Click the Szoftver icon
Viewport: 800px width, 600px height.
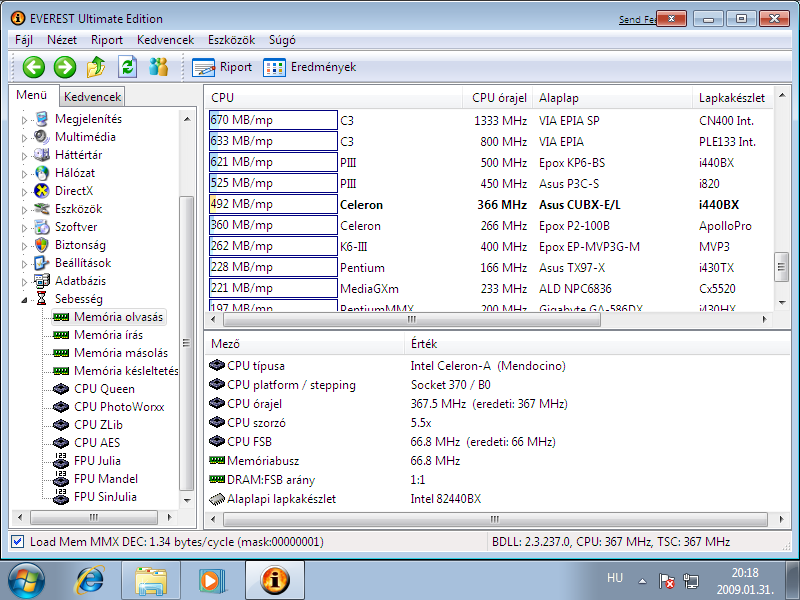point(42,227)
